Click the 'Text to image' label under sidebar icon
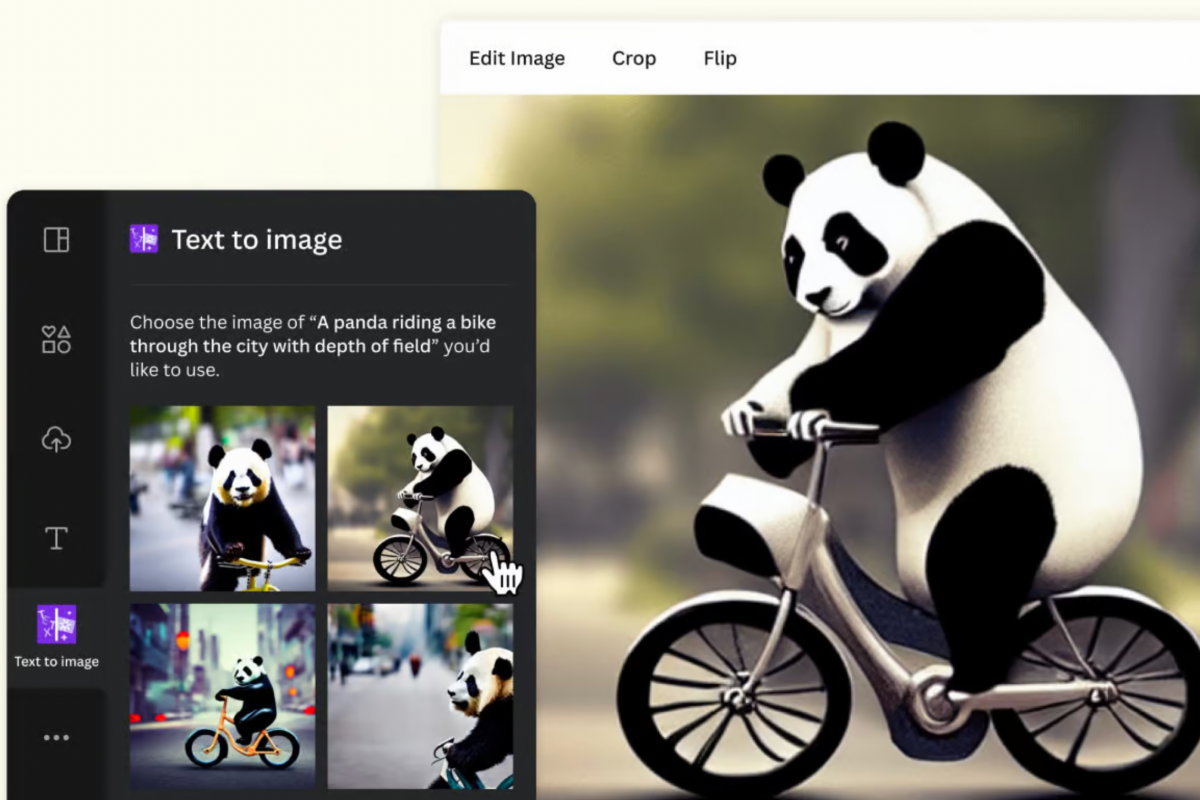The image size is (1200, 800). 56,662
